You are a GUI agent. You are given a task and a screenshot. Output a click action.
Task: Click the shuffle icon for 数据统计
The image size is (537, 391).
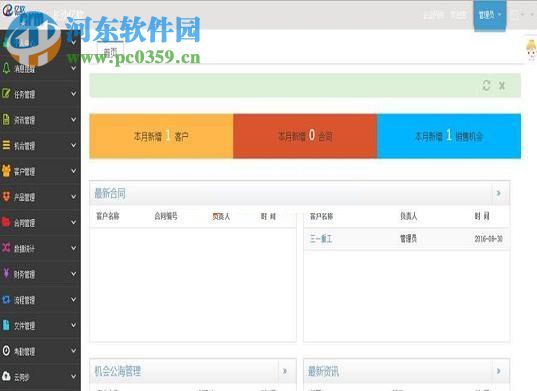coord(6,248)
